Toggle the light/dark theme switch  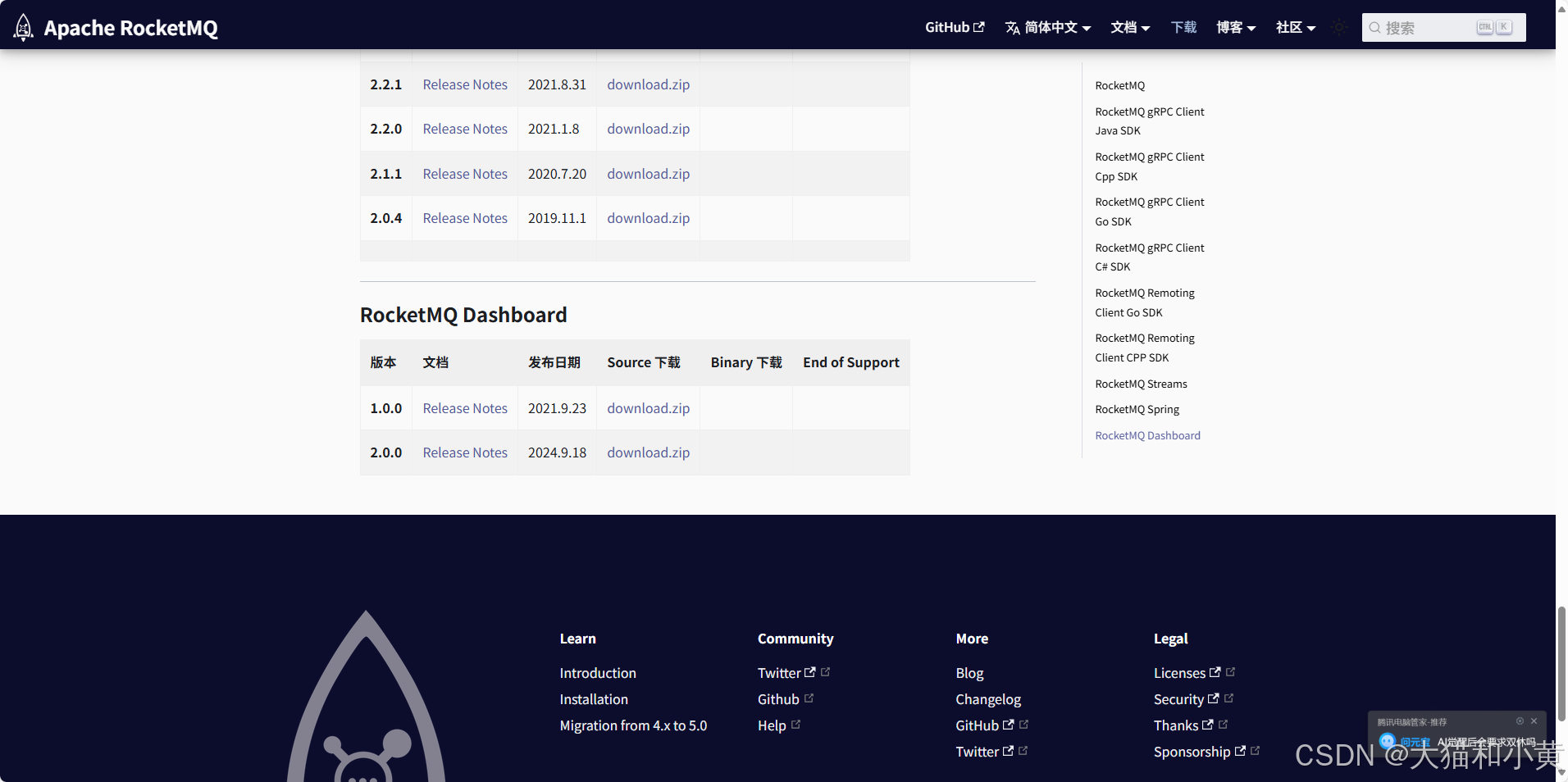click(1339, 27)
